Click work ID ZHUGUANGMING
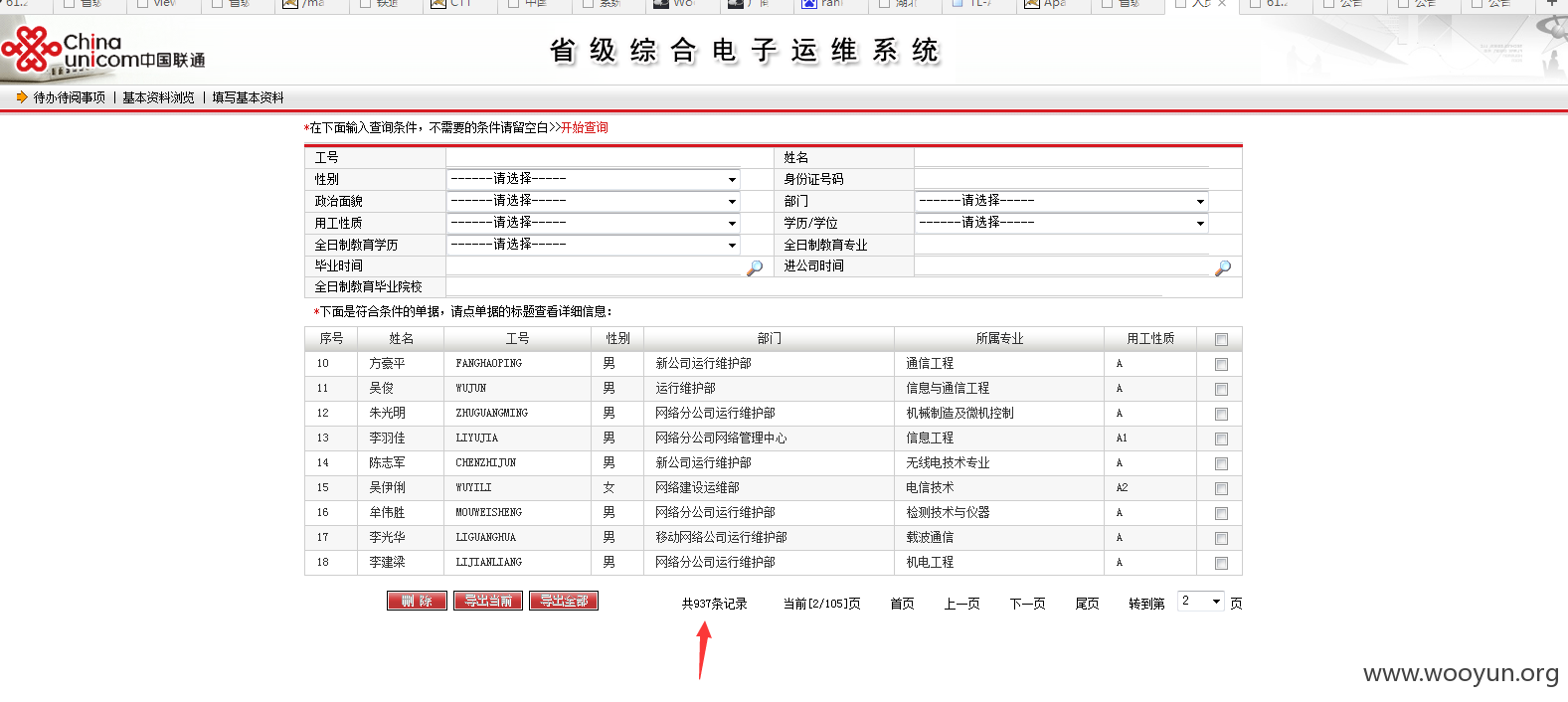Image resolution: width=1568 pixels, height=702 pixels. pos(492,414)
